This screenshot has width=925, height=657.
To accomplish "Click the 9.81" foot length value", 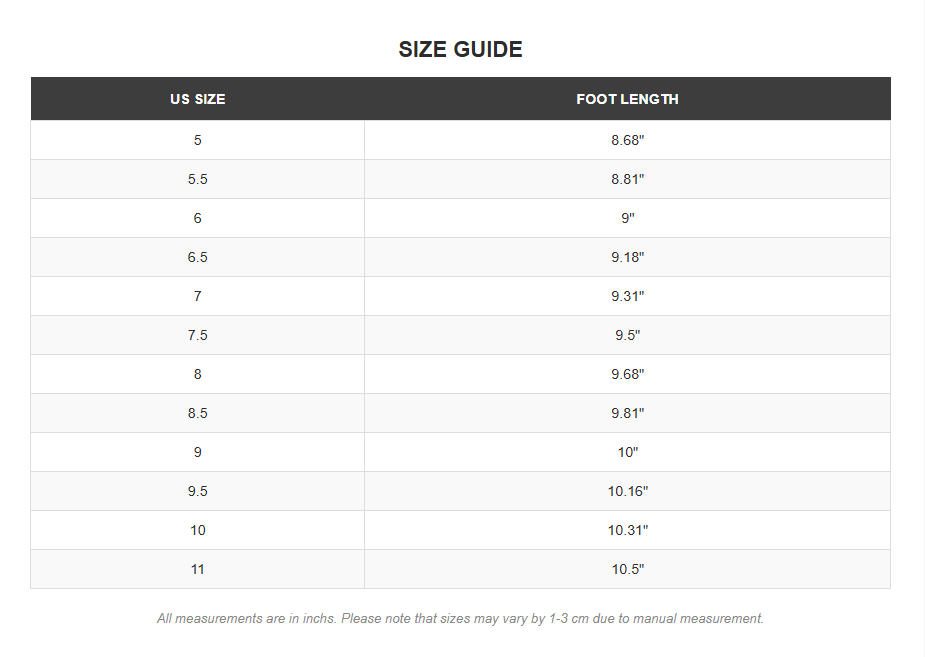I will (627, 413).
